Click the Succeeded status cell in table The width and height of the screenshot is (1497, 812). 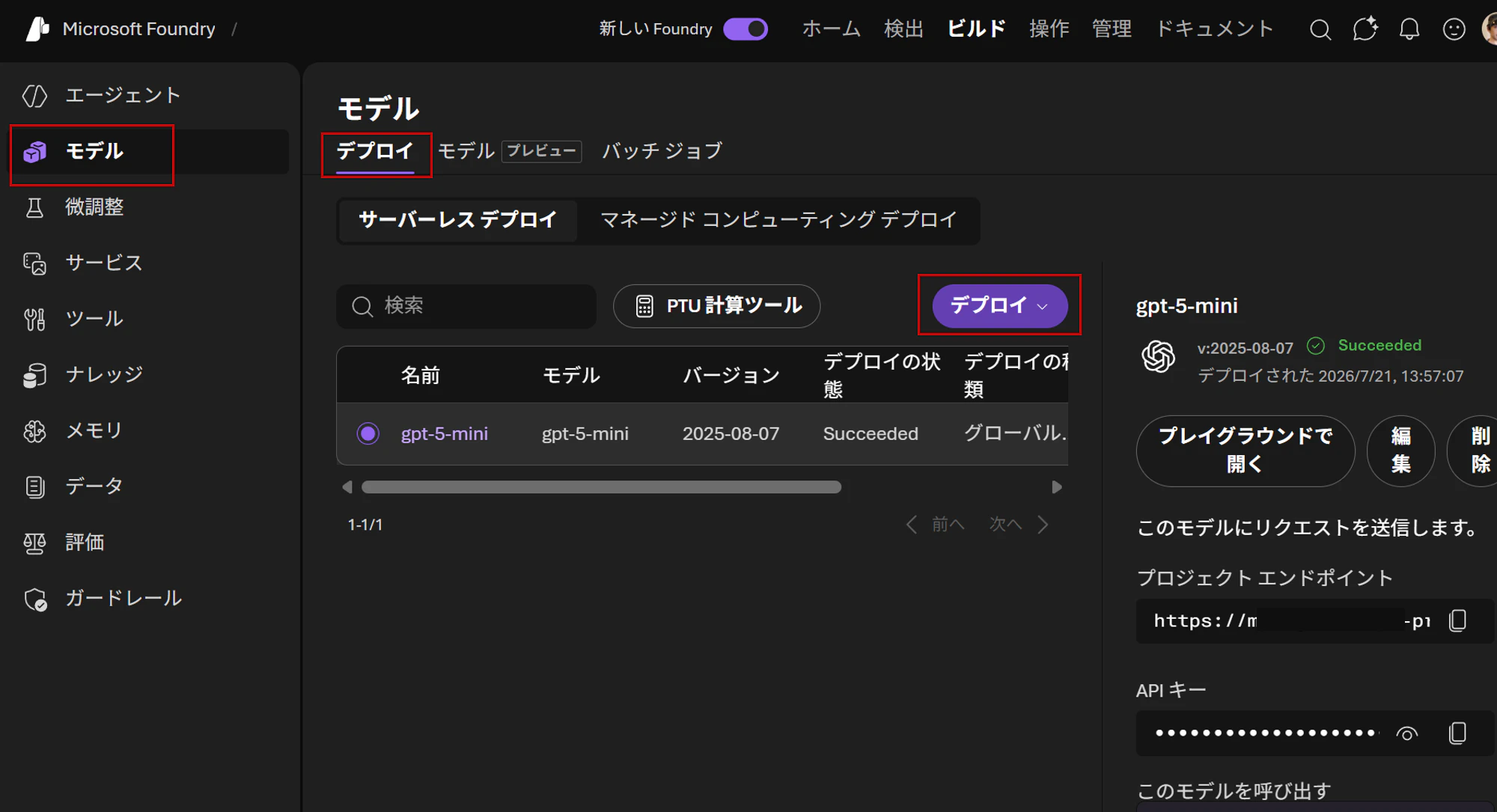point(871,434)
